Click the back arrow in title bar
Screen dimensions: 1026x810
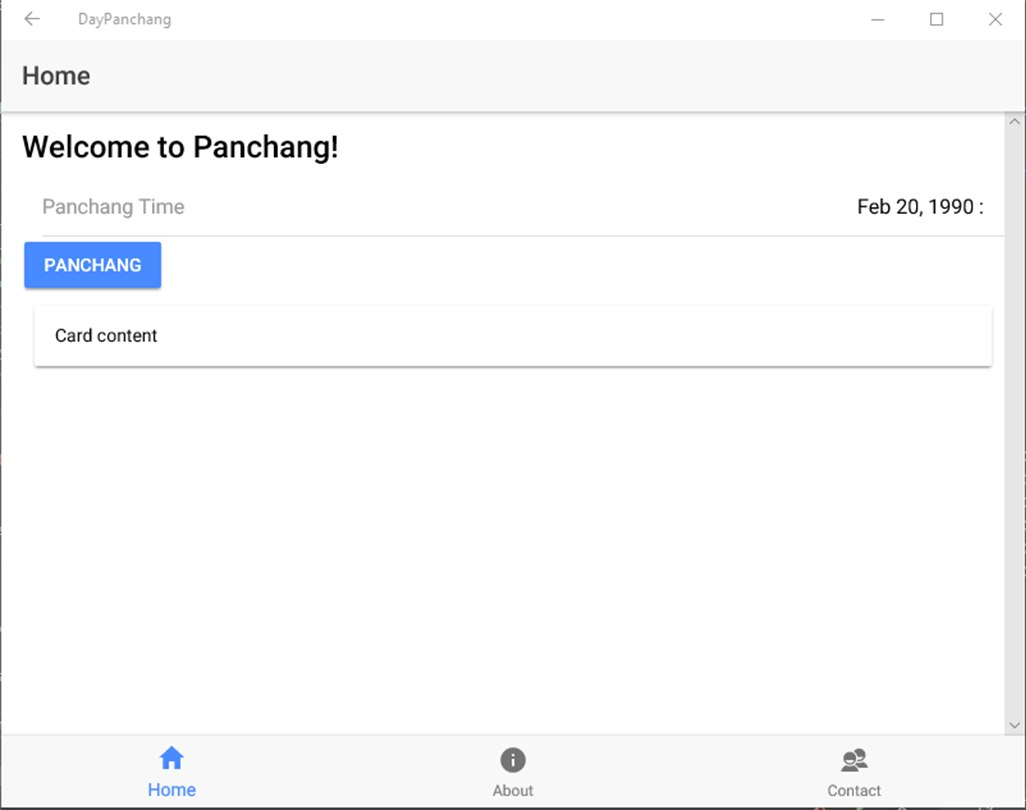coord(32,19)
